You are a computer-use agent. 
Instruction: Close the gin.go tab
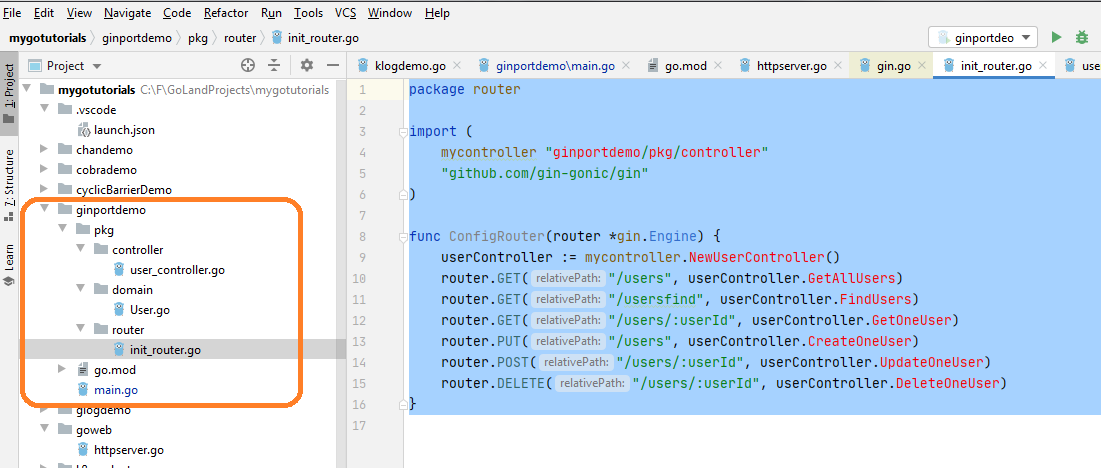tap(923, 66)
